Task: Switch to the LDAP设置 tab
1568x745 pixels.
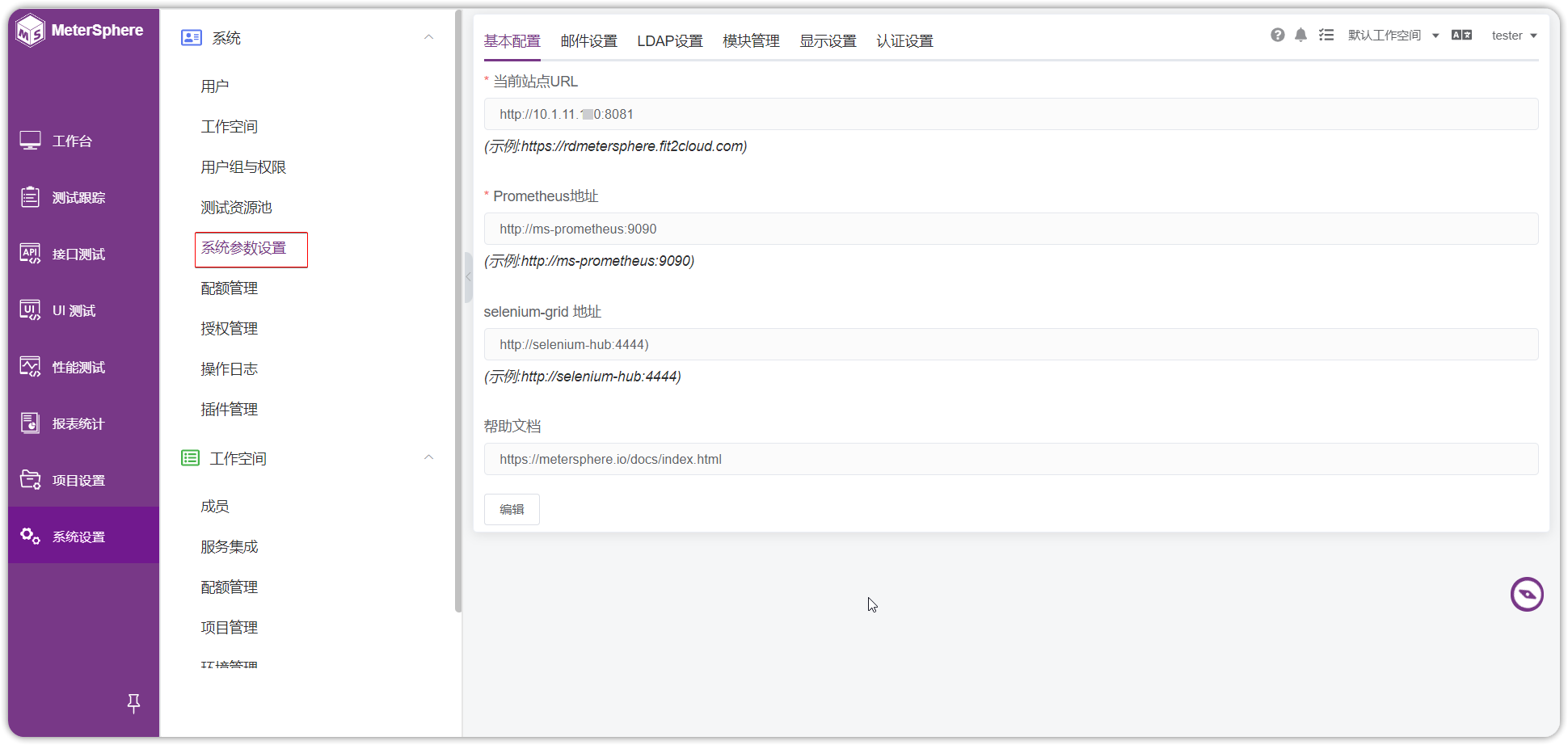Action: coord(670,41)
